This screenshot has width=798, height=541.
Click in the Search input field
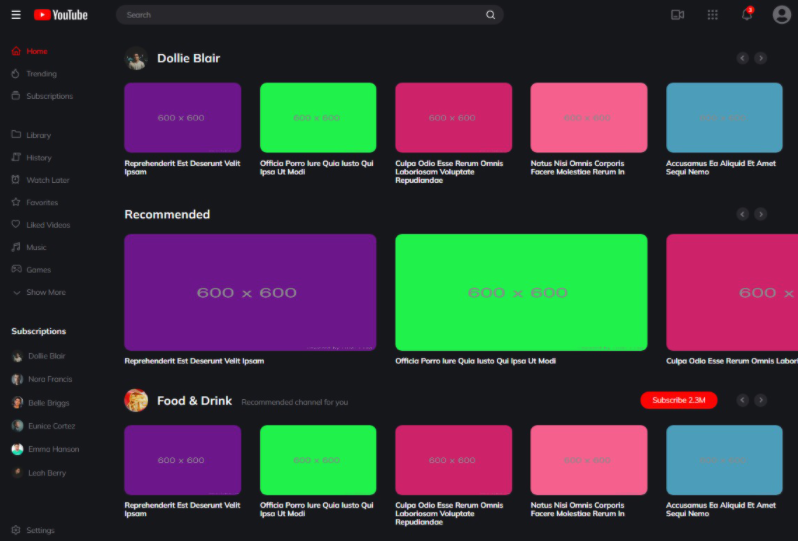point(300,15)
